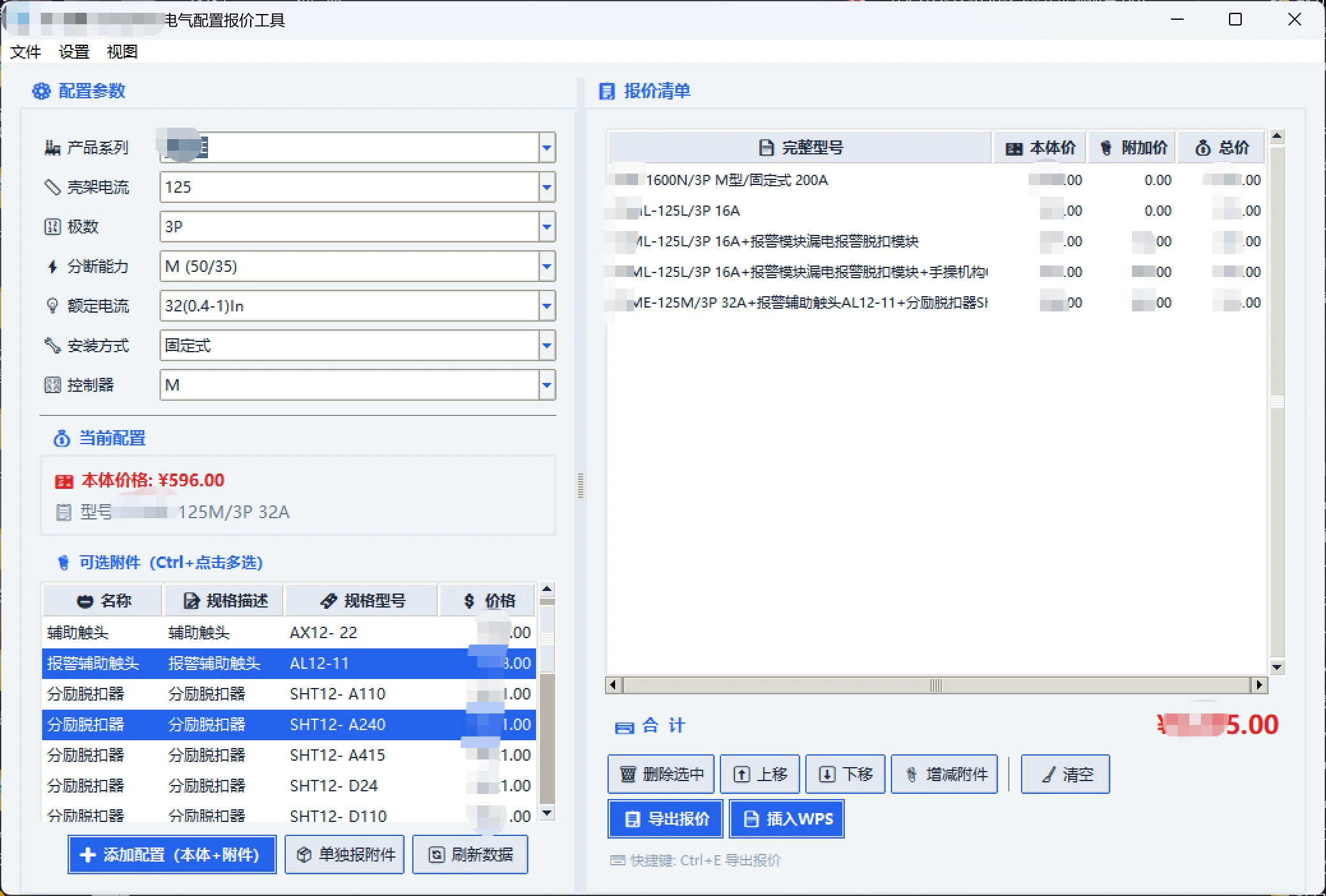This screenshot has width=1326, height=896.
Task: Export the quote with 导出报价
Action: pyautogui.click(x=666, y=819)
